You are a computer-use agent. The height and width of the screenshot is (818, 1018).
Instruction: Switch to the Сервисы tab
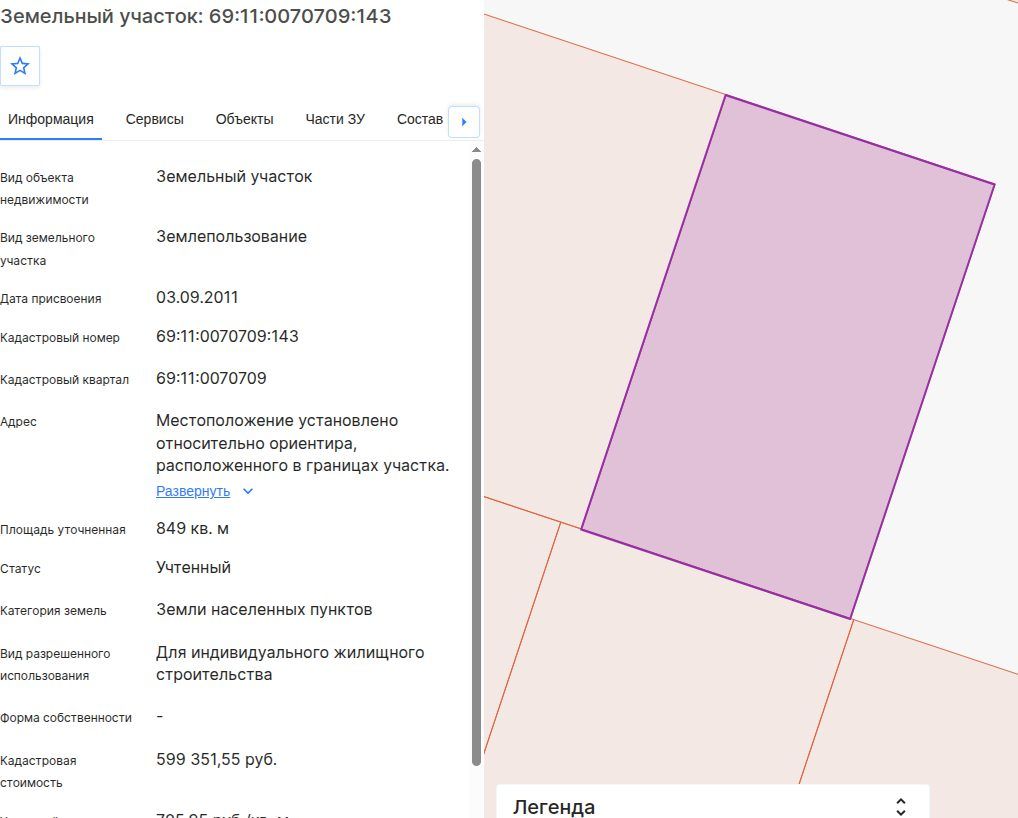point(155,119)
